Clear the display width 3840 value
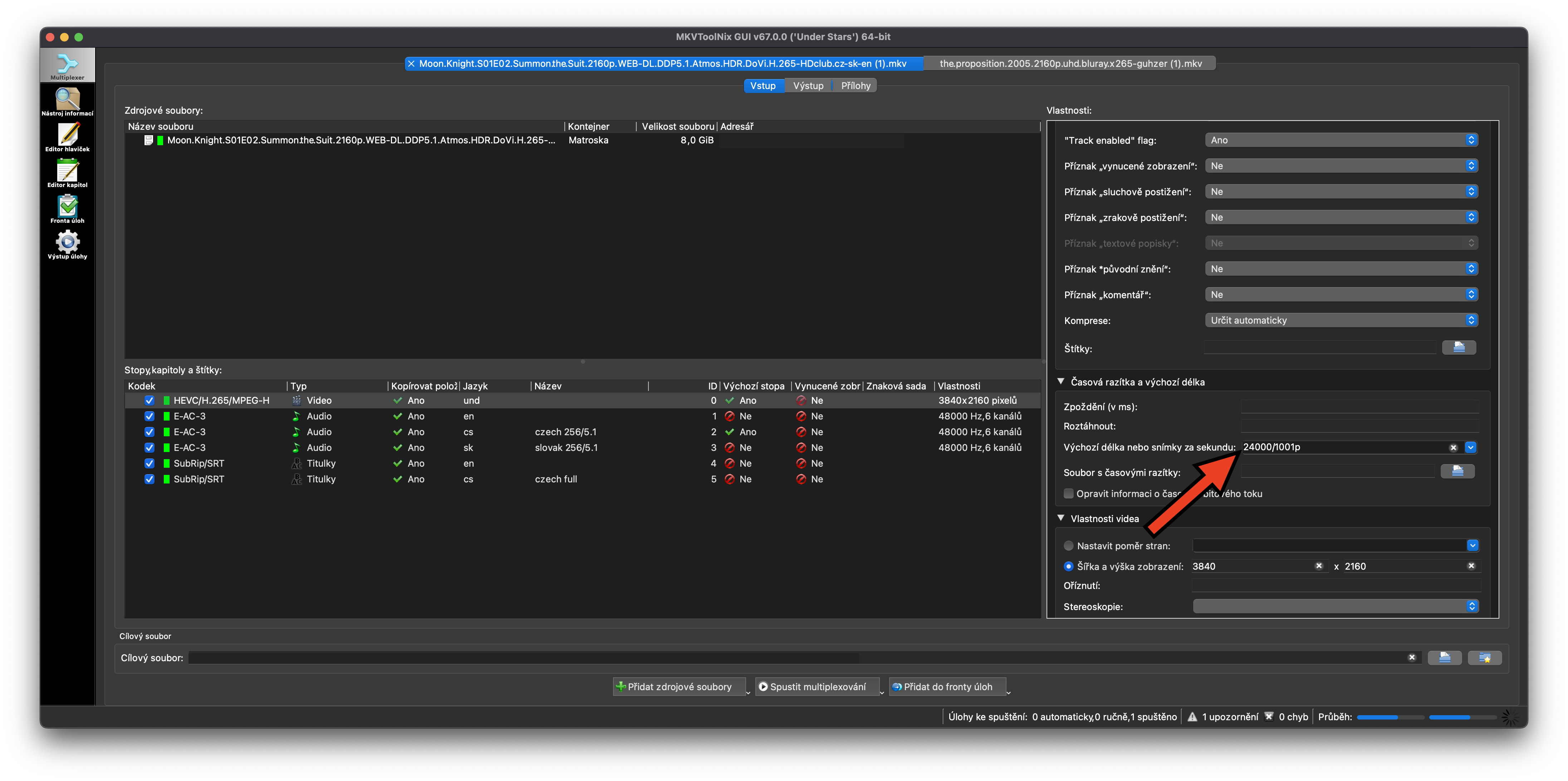 pos(1319,566)
